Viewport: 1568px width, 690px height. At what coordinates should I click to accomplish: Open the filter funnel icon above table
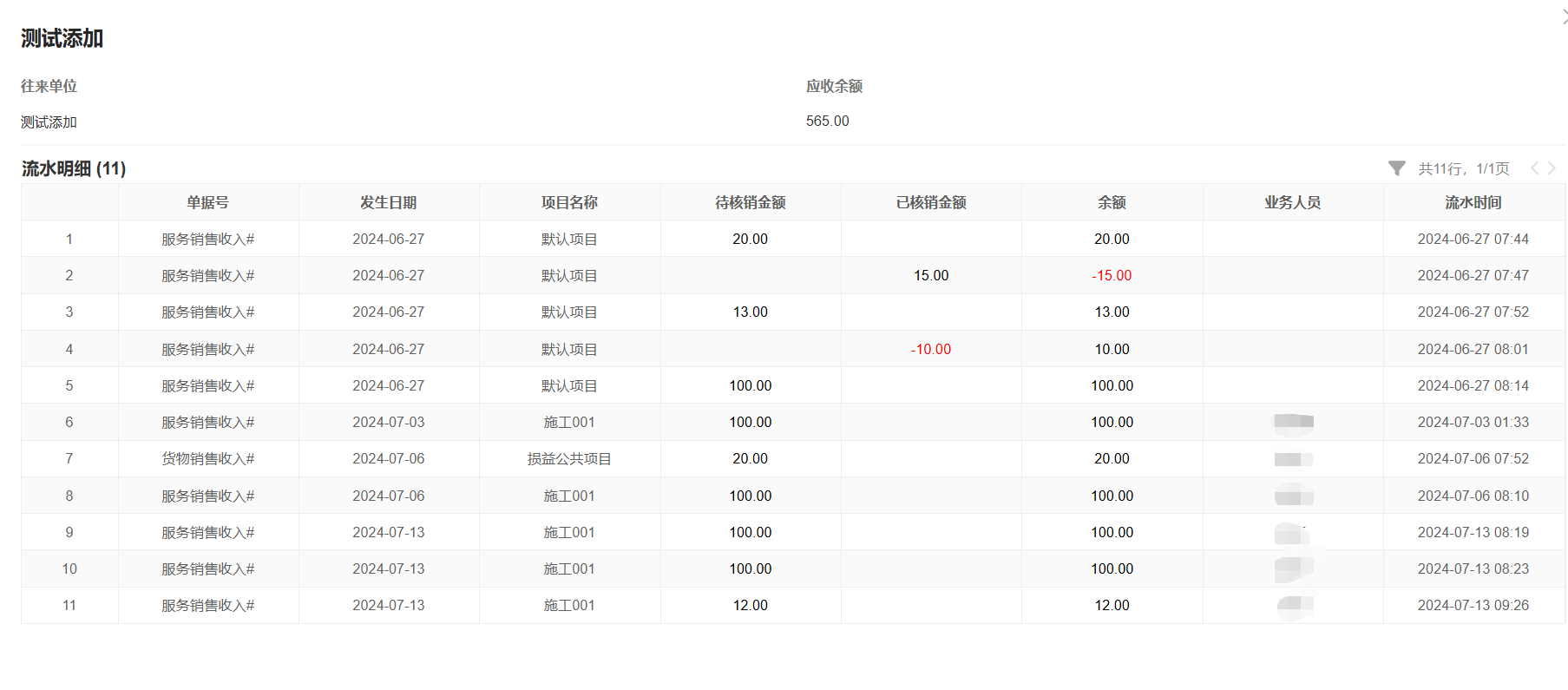click(x=1396, y=168)
